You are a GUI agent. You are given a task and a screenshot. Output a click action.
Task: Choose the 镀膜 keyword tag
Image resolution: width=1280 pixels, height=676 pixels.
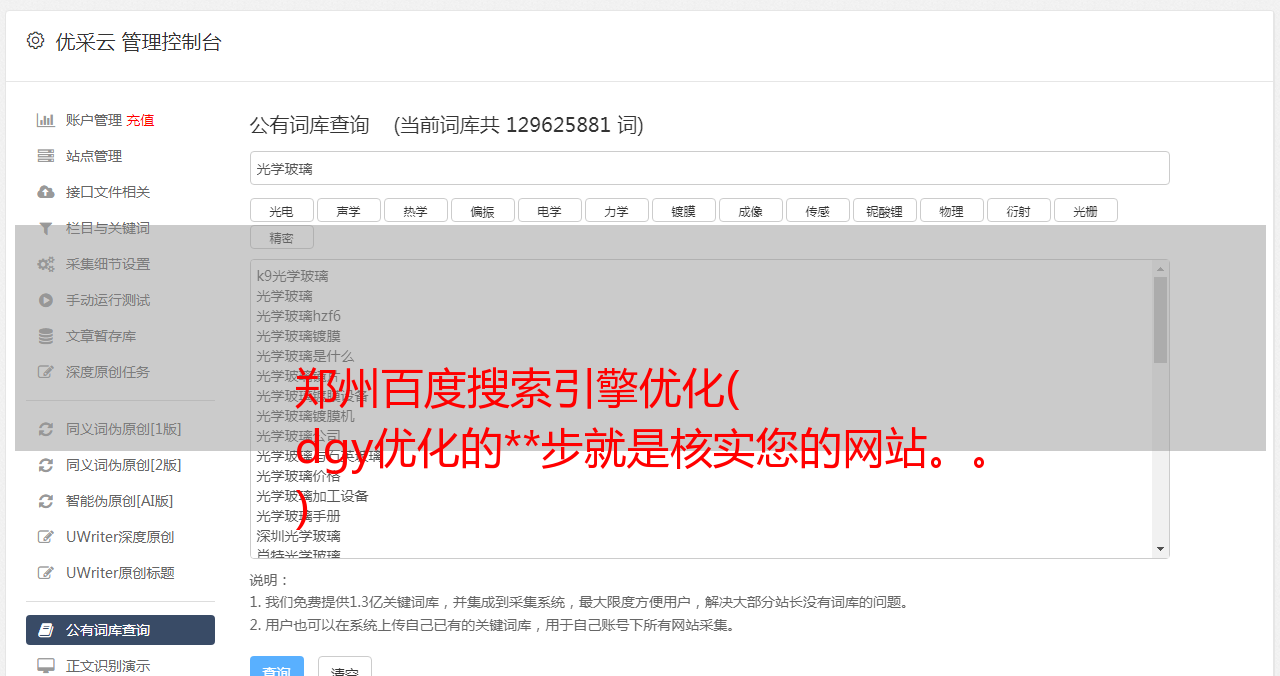[x=684, y=210]
